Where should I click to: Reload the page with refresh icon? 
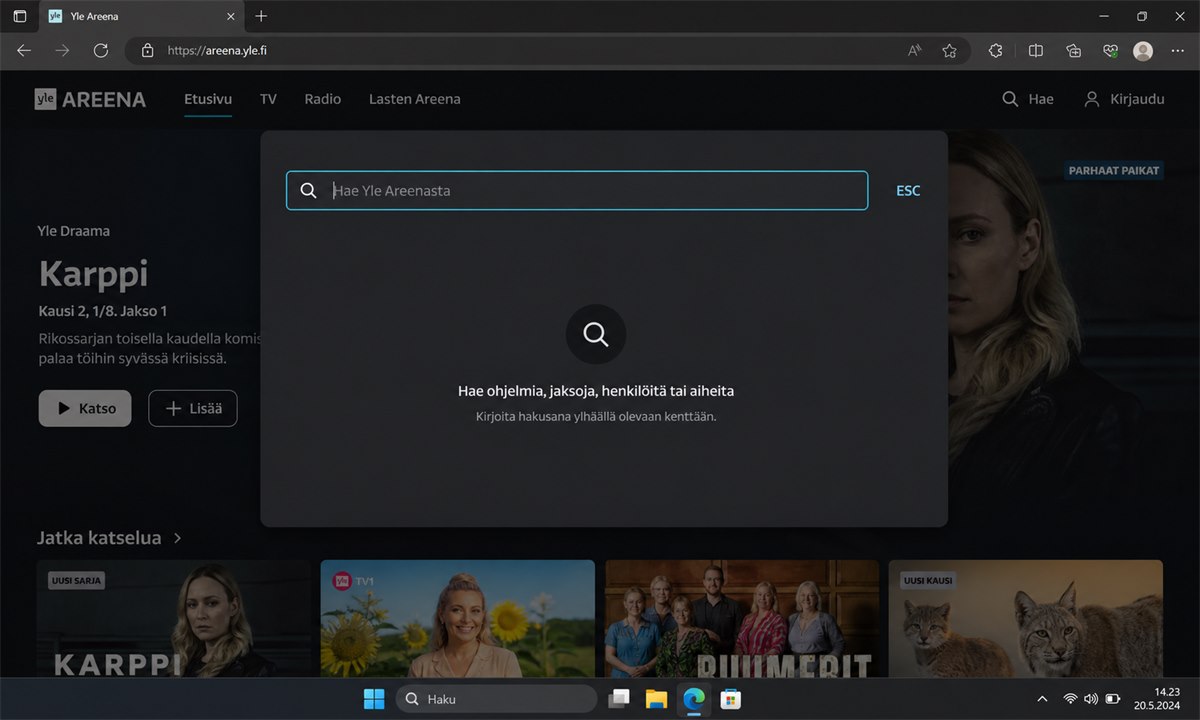click(100, 51)
